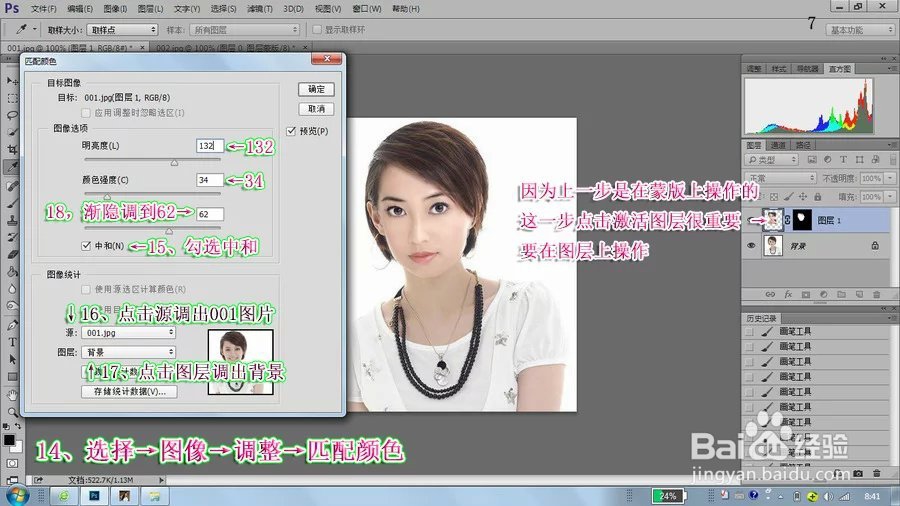Select the Clone Stamp tool
The height and width of the screenshot is (506, 900).
tap(11, 220)
